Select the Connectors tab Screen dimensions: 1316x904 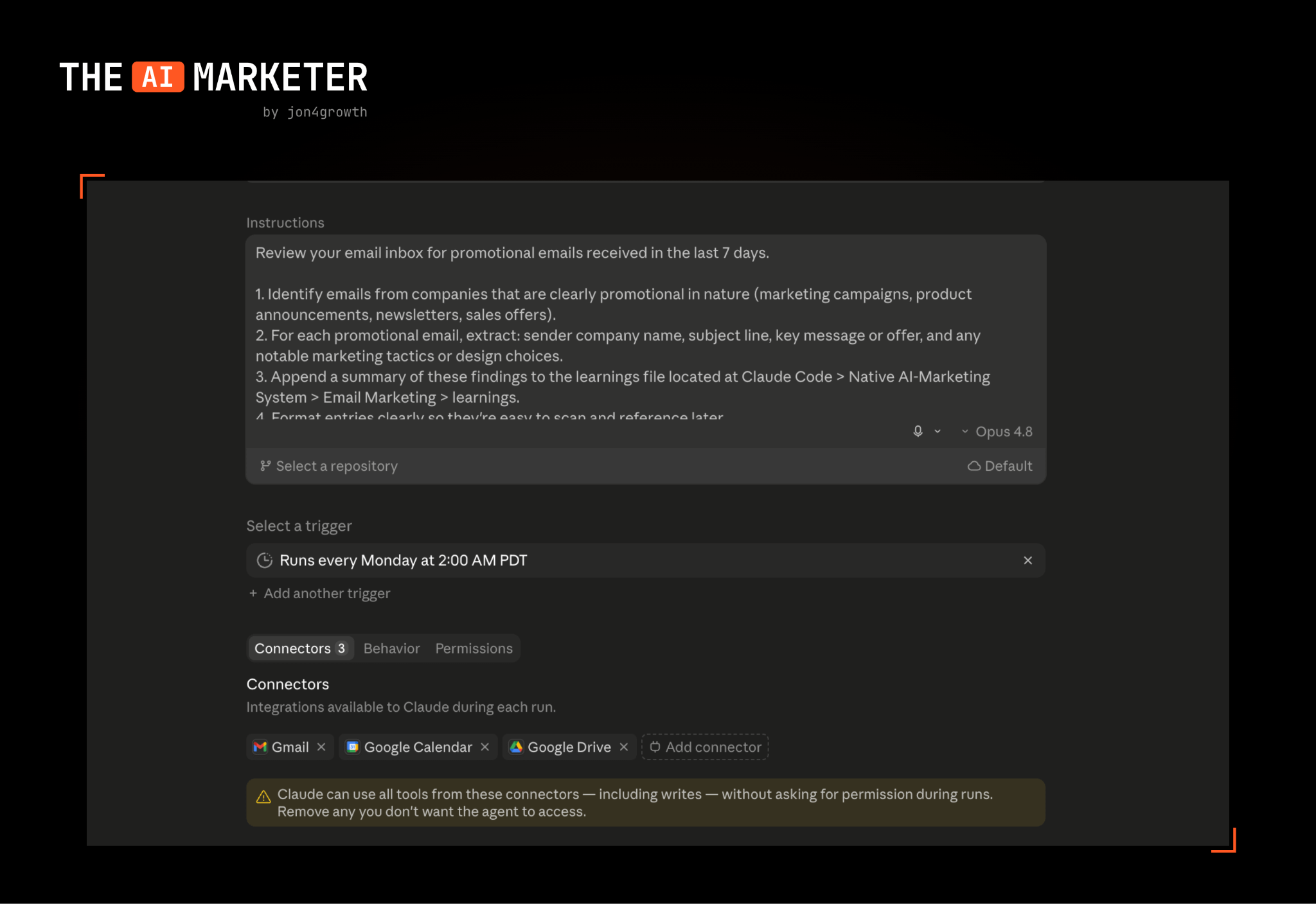300,648
